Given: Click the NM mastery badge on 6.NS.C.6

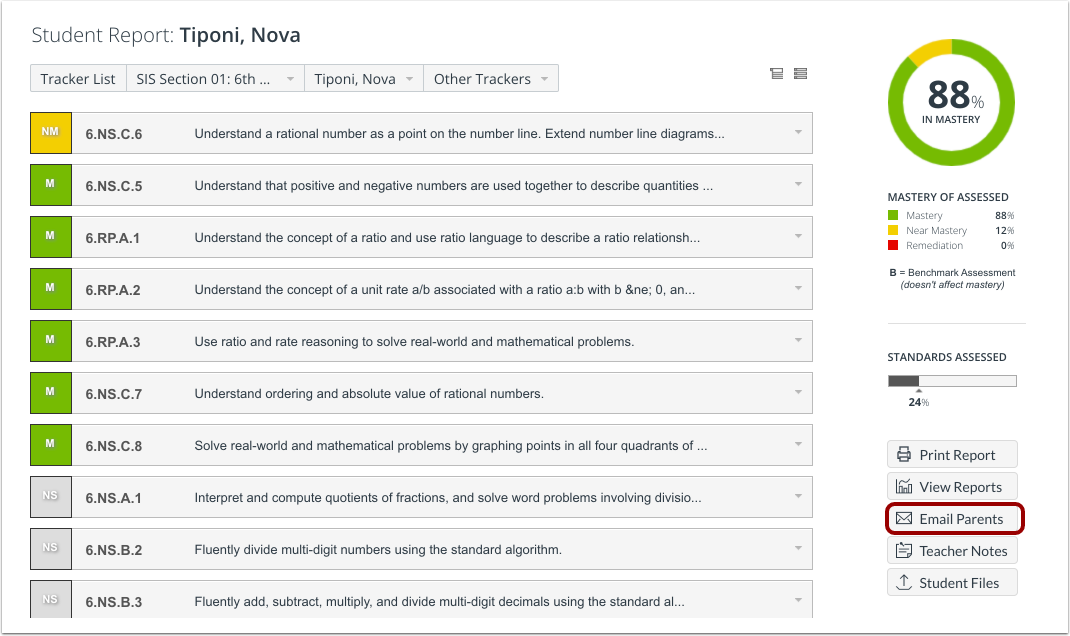Looking at the screenshot, I should [51, 132].
